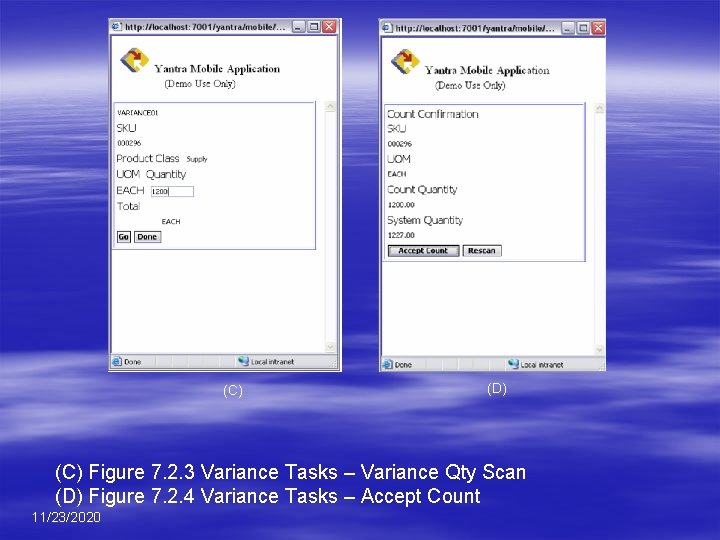Click the System Quantity value 1227.00
The height and width of the screenshot is (540, 720).
click(x=401, y=235)
